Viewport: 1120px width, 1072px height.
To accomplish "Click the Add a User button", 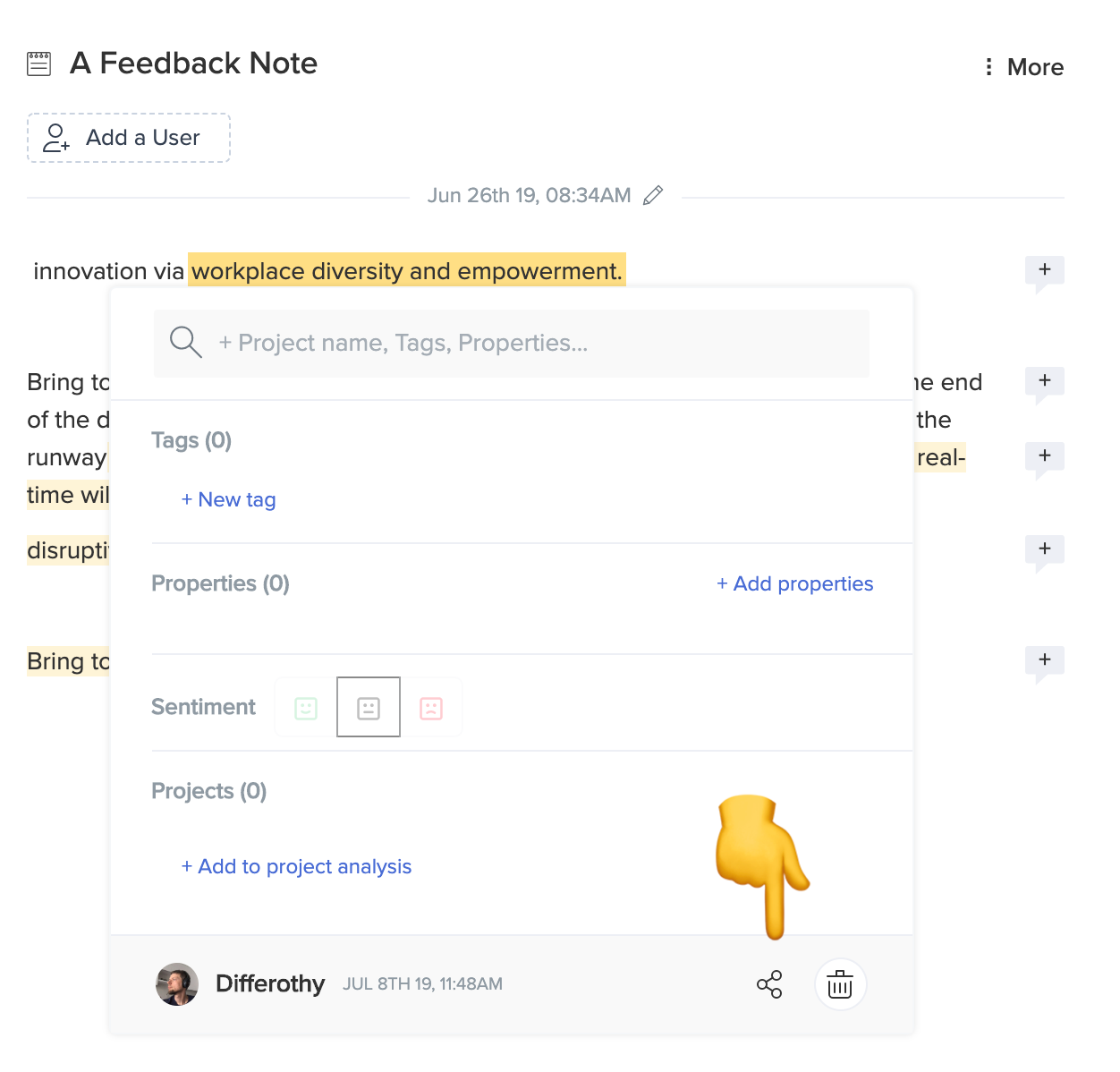I will pos(129,137).
